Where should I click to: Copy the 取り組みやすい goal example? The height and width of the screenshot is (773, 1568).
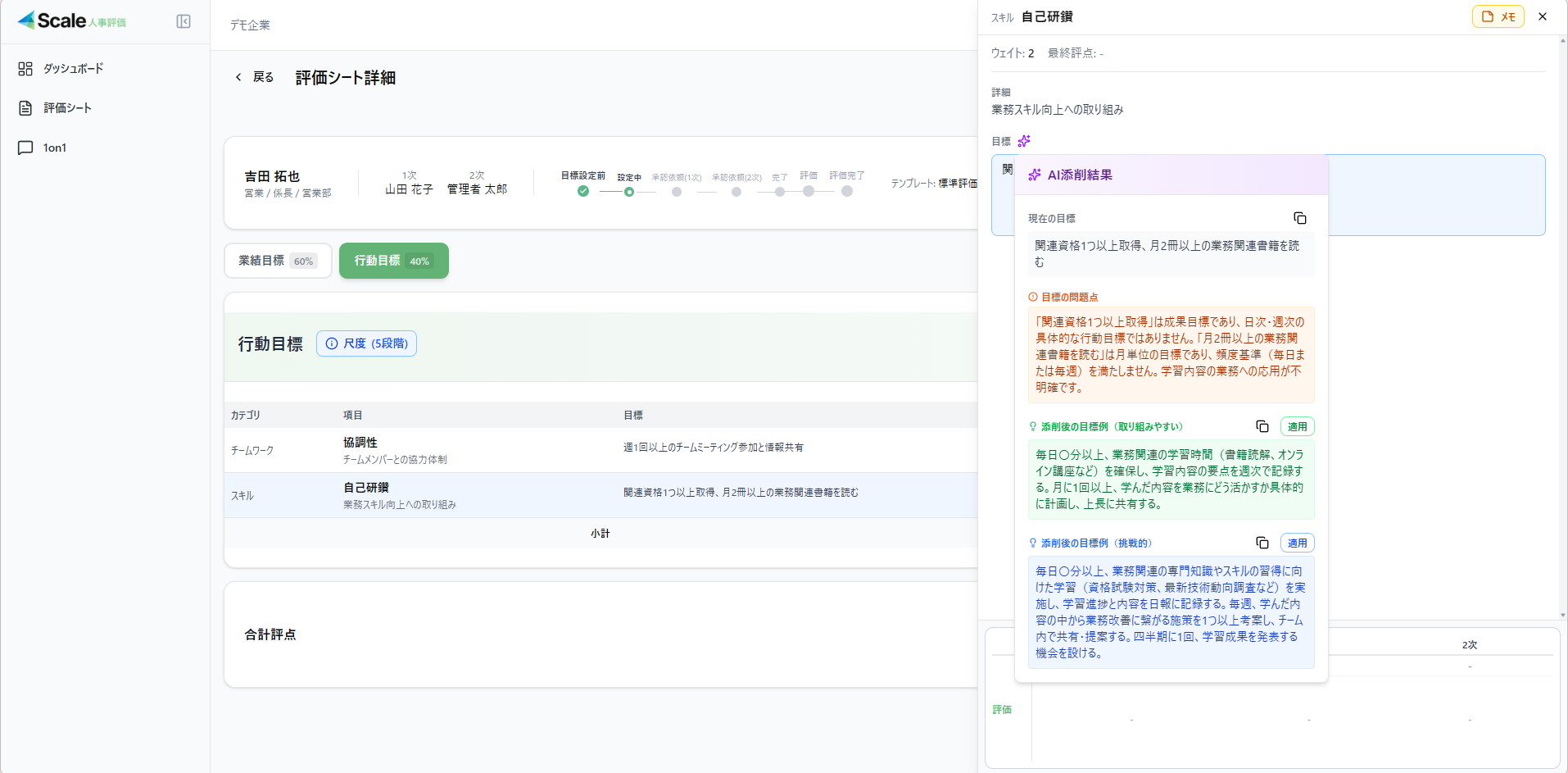(x=1262, y=426)
